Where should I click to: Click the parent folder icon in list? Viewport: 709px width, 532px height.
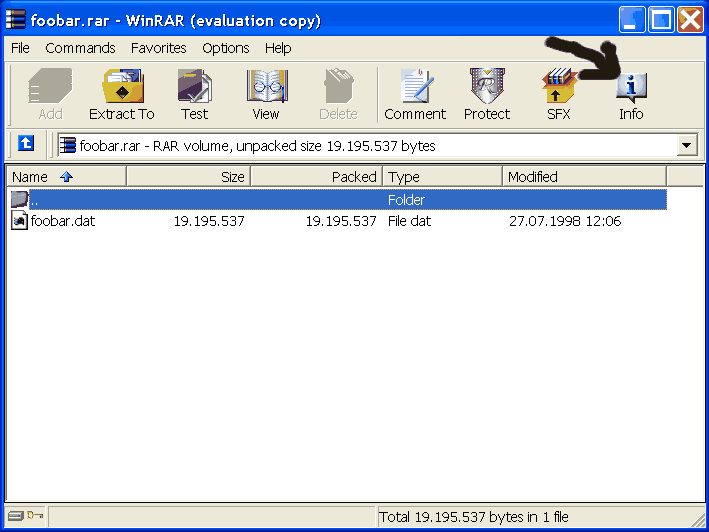click(x=19, y=199)
